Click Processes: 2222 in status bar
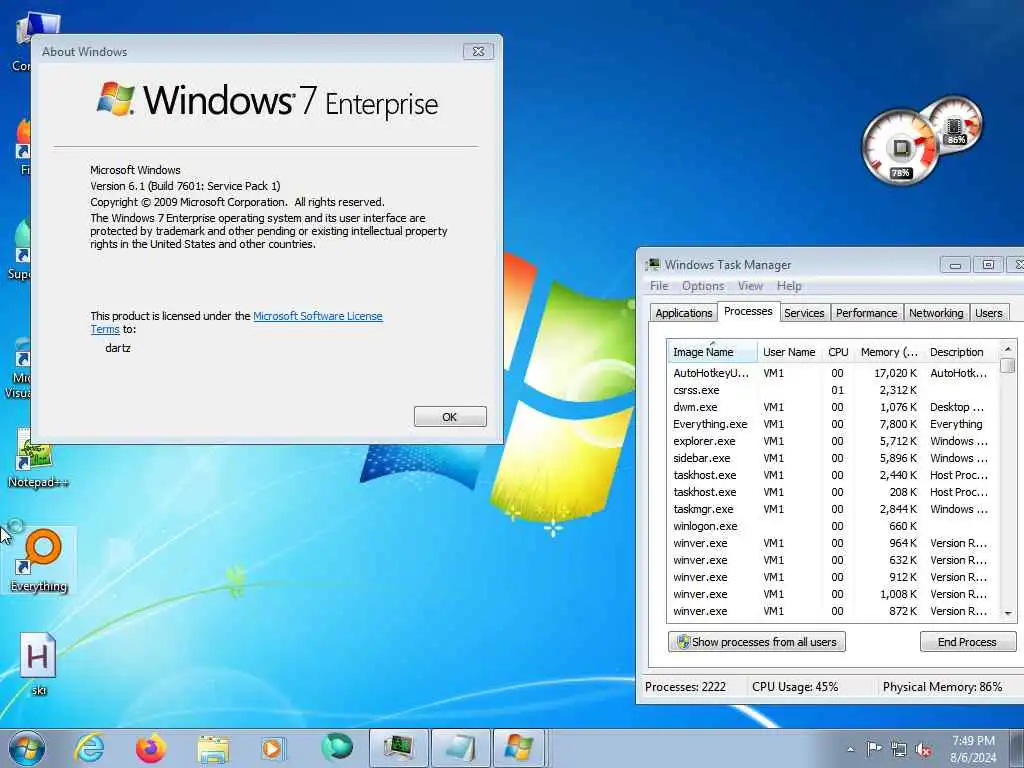Image resolution: width=1024 pixels, height=768 pixels. click(x=685, y=687)
